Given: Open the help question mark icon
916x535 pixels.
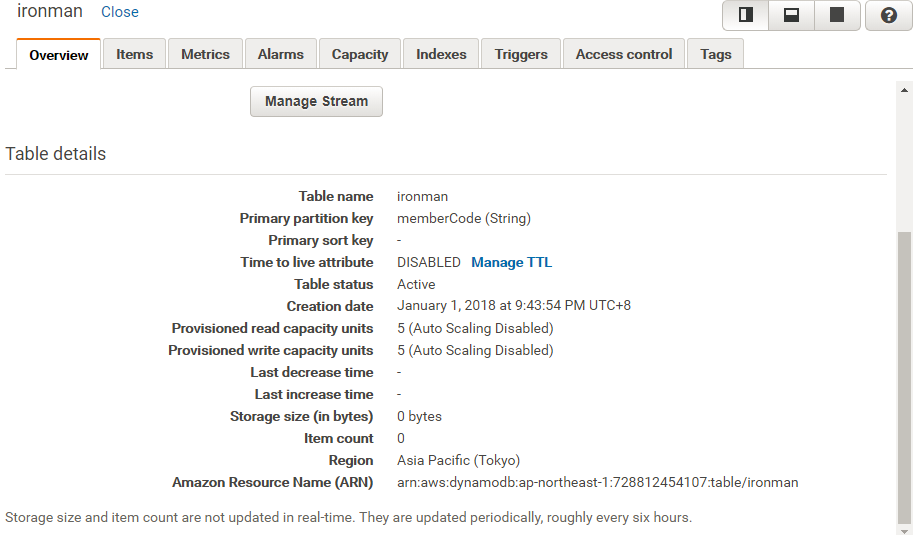Looking at the screenshot, I should (x=888, y=15).
